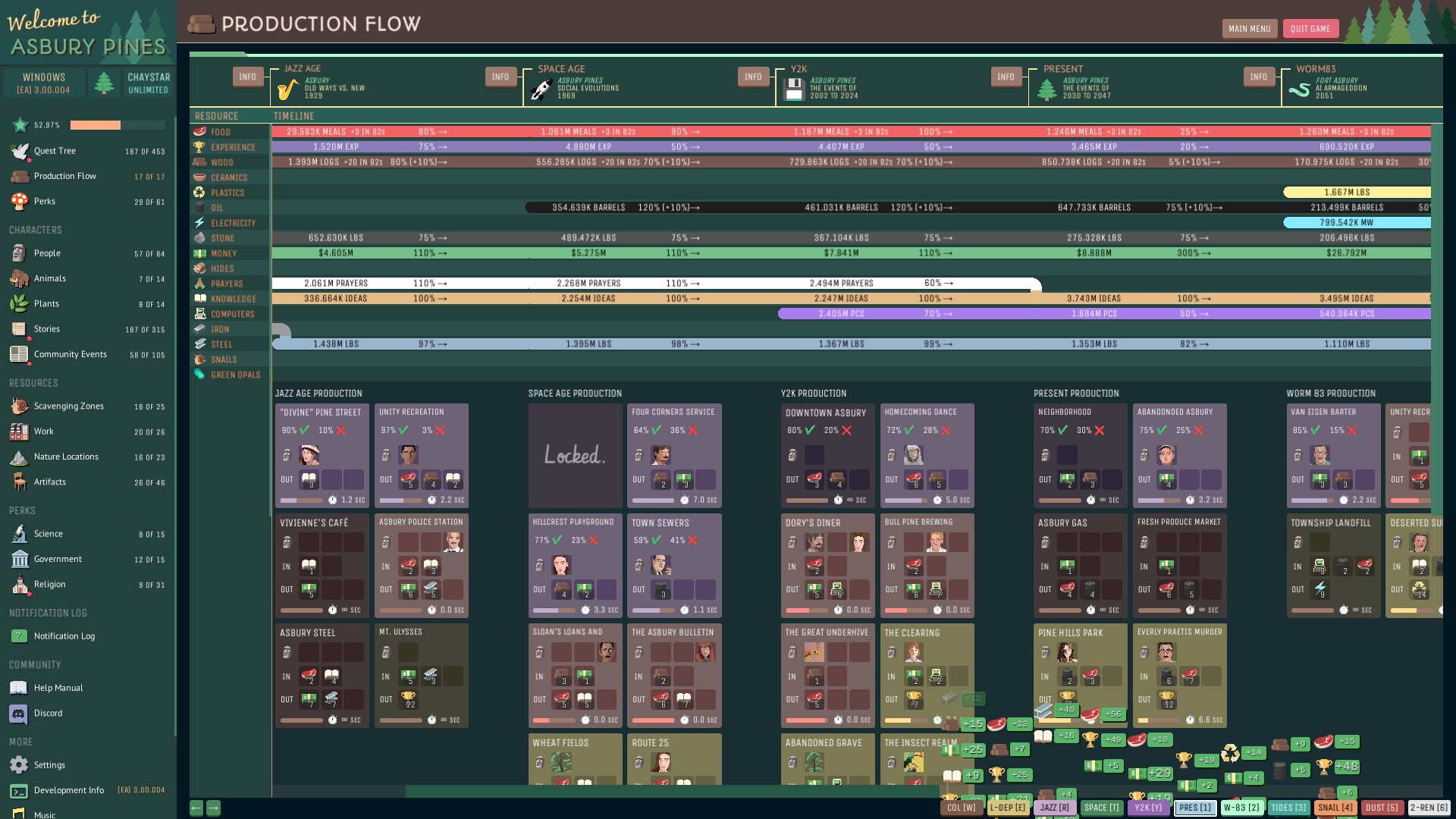Click the Quit Game button
The height and width of the screenshot is (819, 1456).
click(1311, 28)
